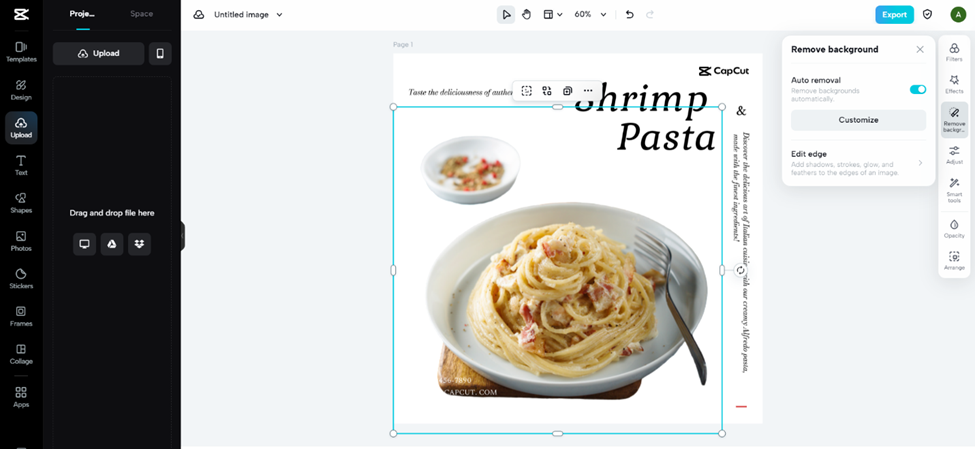Select the CAPCUT.COM text on canvas
Screen dimensions: 975x449
(x=469, y=392)
